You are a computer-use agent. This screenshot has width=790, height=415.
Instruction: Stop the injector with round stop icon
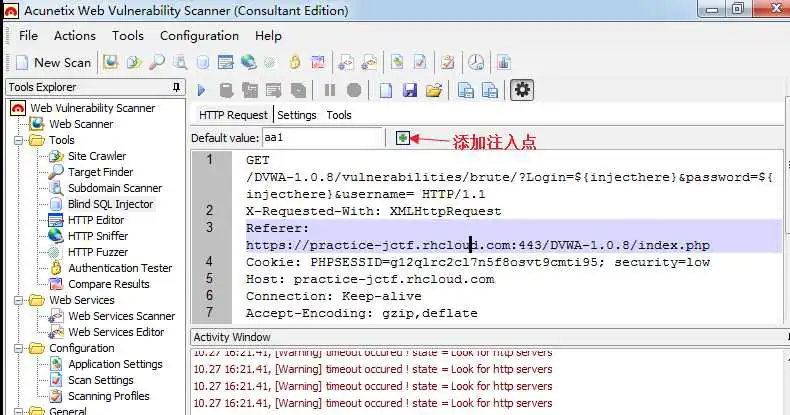click(354, 90)
